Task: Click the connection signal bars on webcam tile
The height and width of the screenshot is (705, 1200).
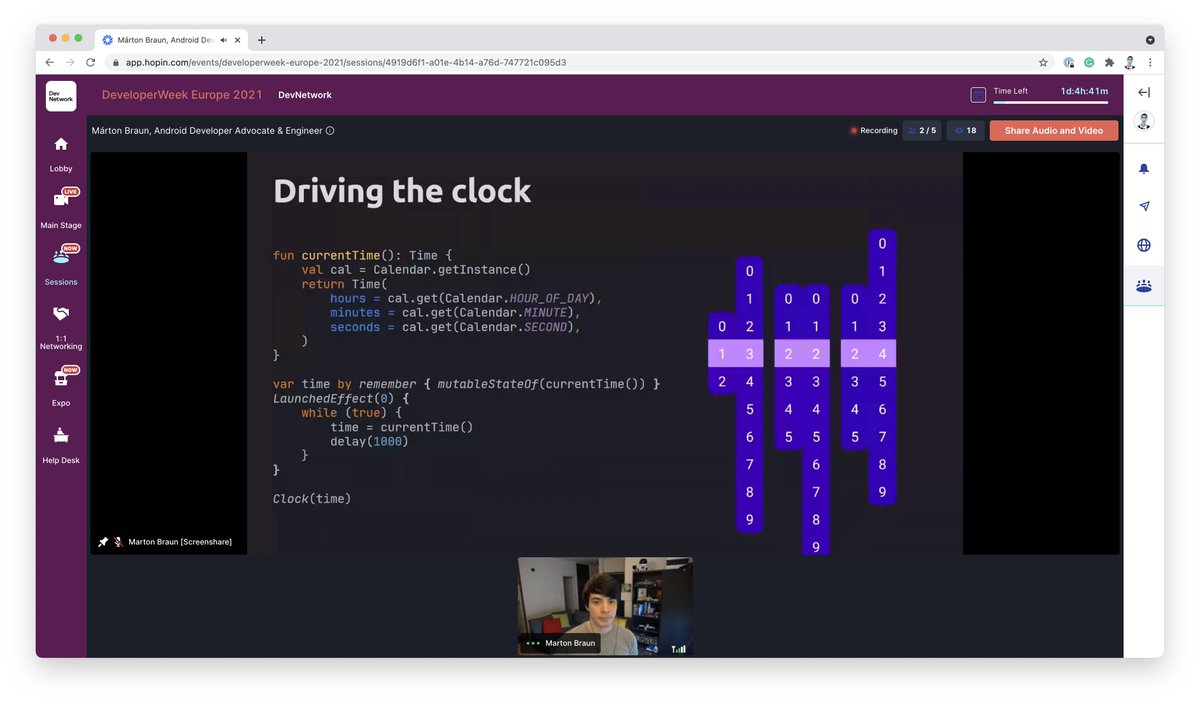Action: tap(679, 648)
